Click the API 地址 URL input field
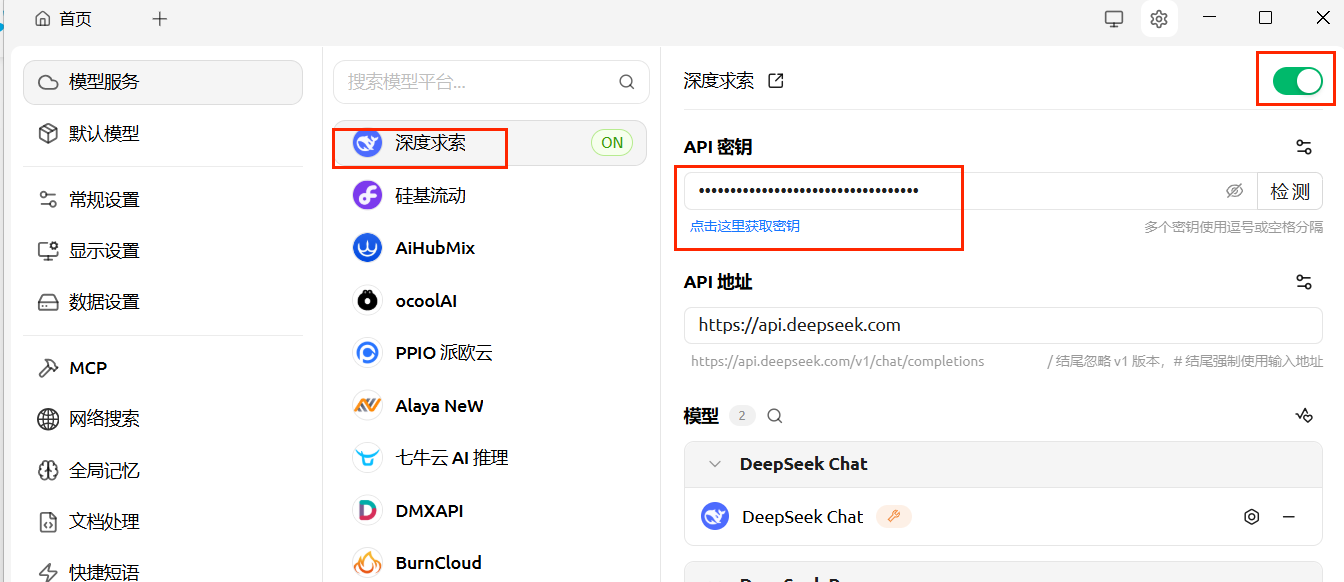Image resolution: width=1344 pixels, height=582 pixels. [1003, 325]
